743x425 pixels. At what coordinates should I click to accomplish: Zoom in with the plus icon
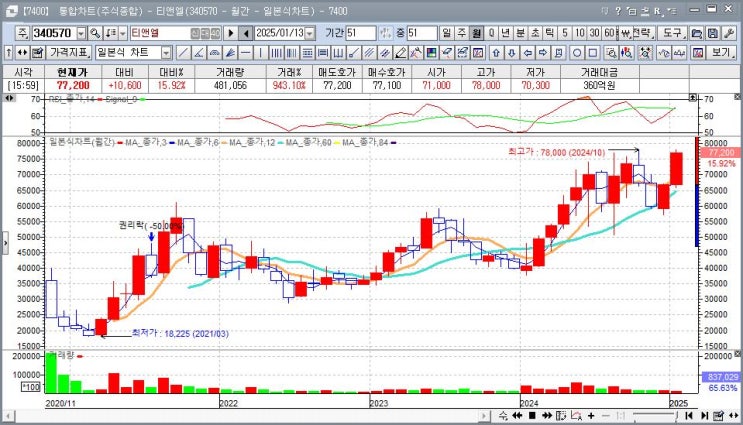(591, 416)
